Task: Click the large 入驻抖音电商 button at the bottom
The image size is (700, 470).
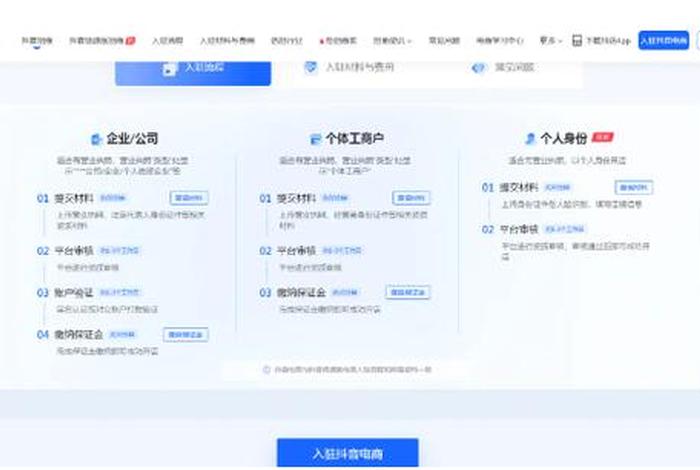Action: (347, 453)
